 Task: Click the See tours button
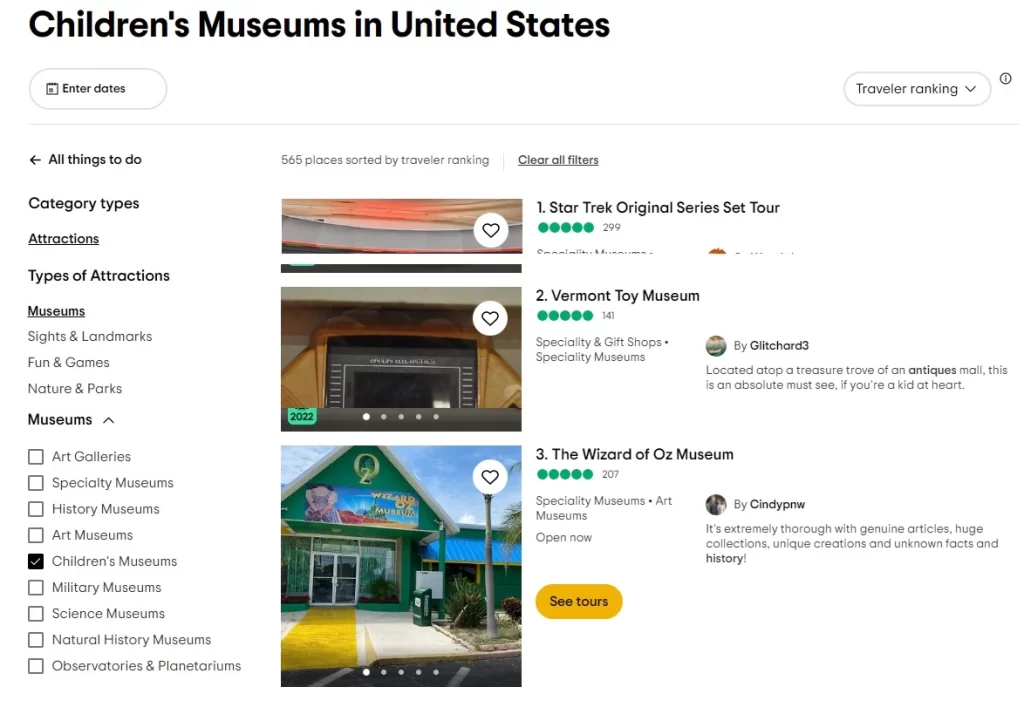click(x=579, y=601)
